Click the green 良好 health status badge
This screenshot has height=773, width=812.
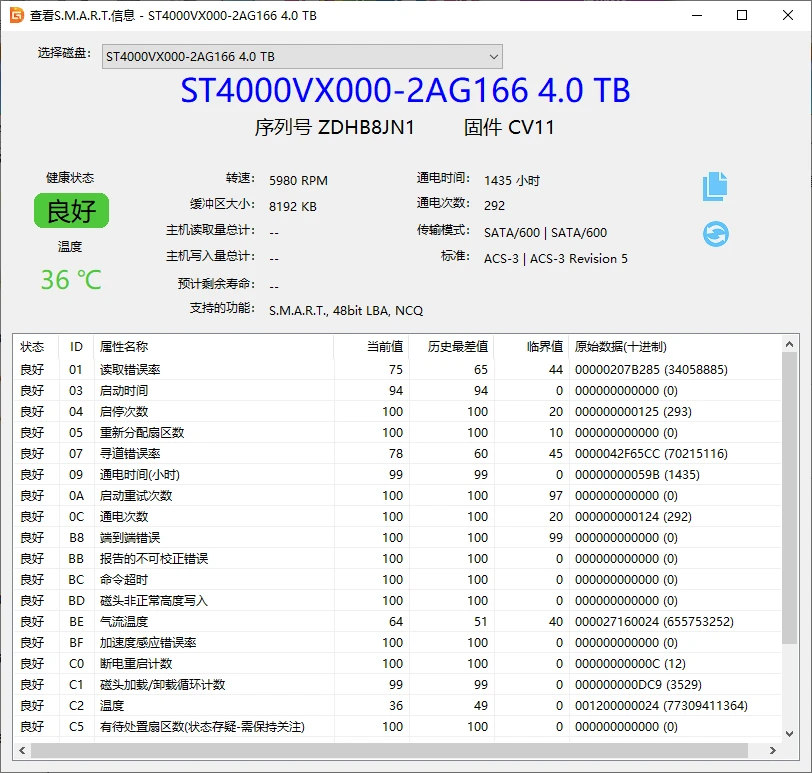pyautogui.click(x=71, y=211)
